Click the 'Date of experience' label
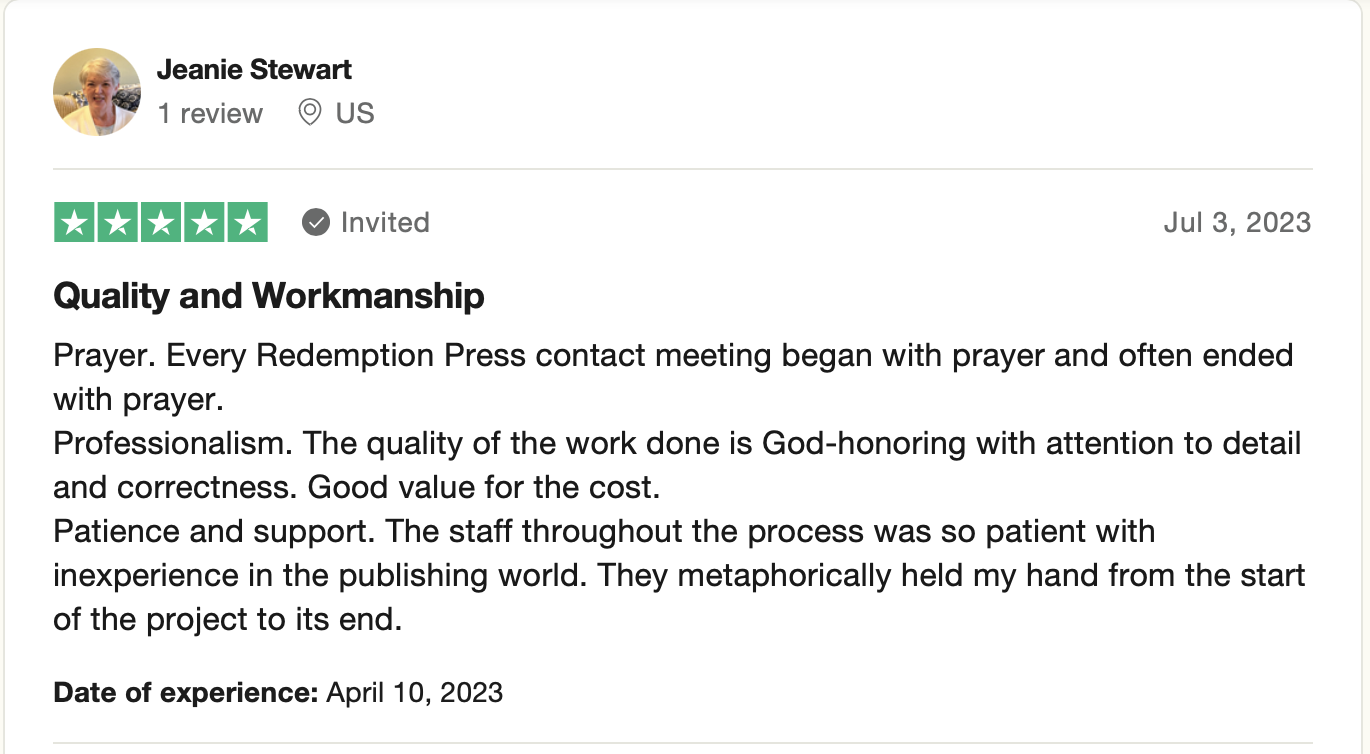This screenshot has width=1370, height=754. point(186,692)
